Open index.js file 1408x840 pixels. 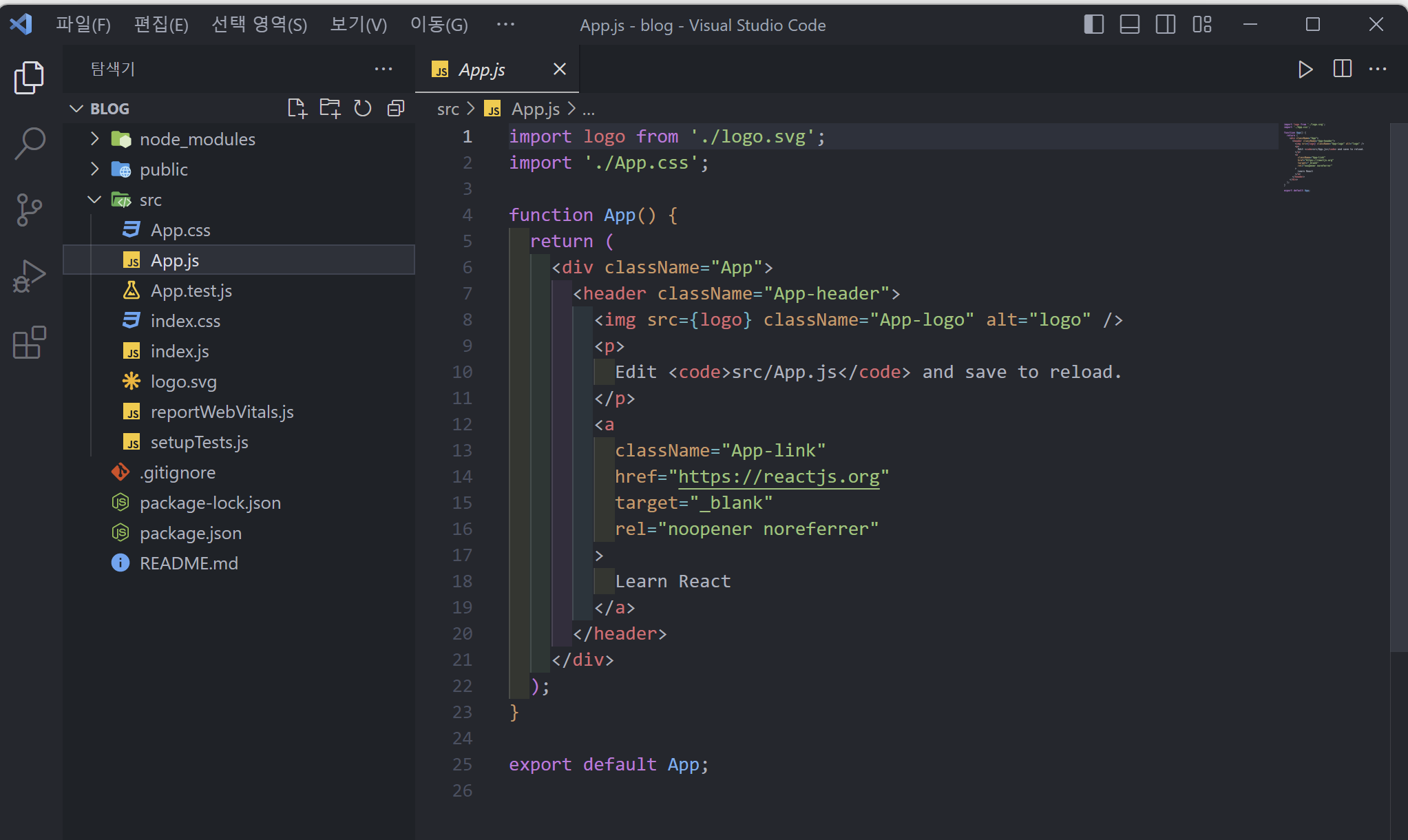click(238, 351)
